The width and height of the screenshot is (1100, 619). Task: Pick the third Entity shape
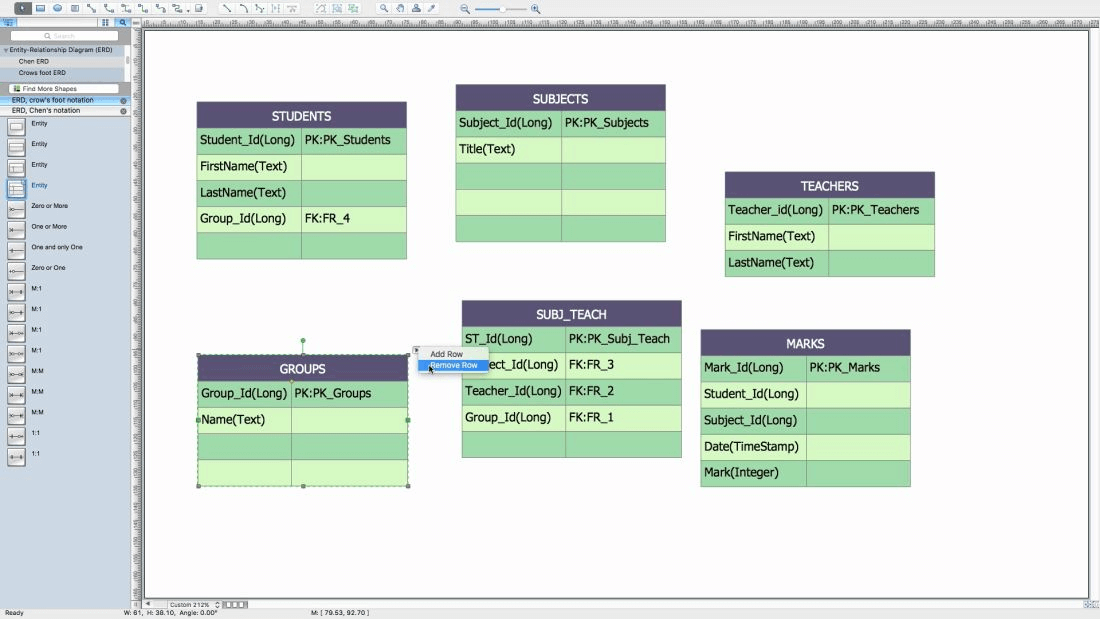[x=16, y=168]
